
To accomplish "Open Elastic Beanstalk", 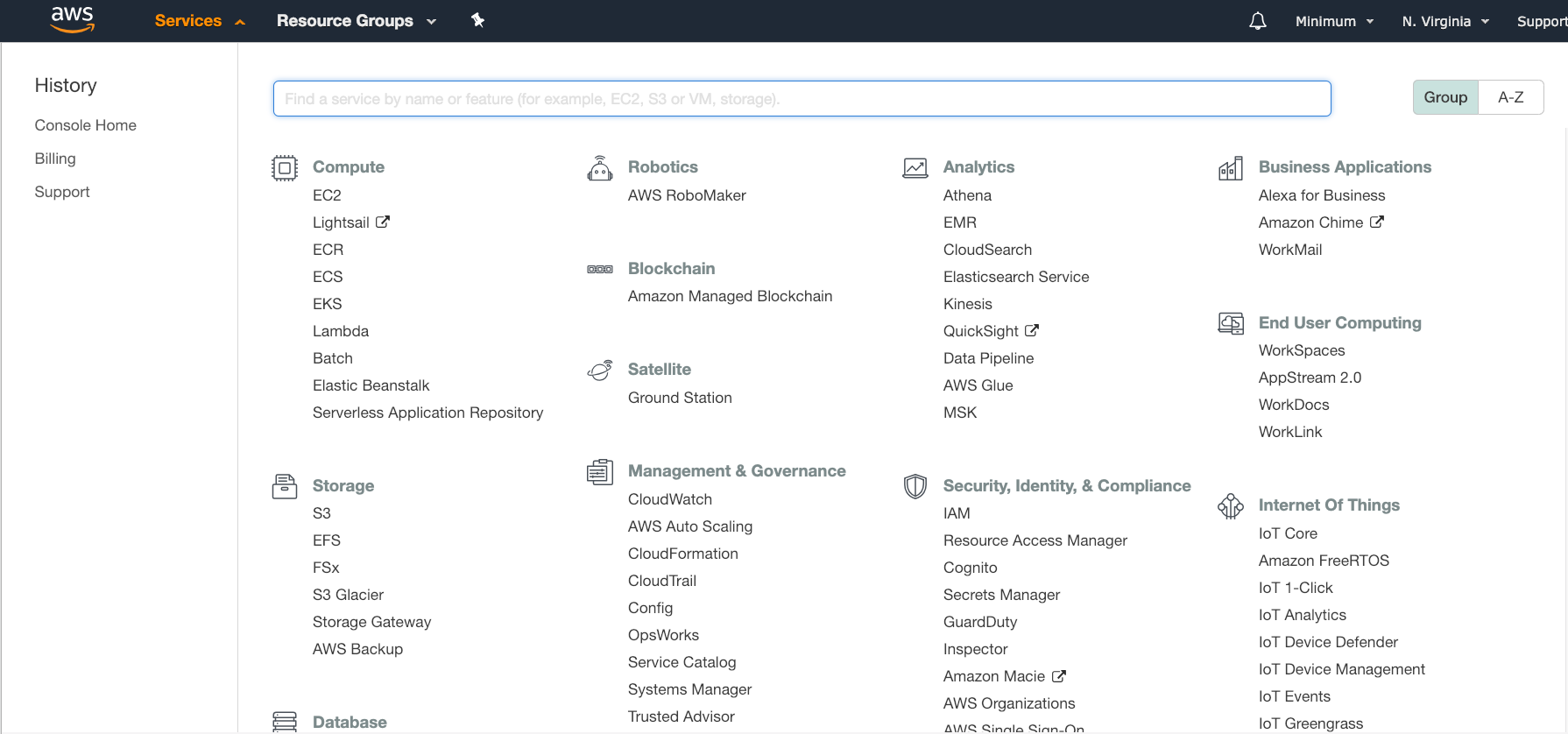I will coord(371,385).
